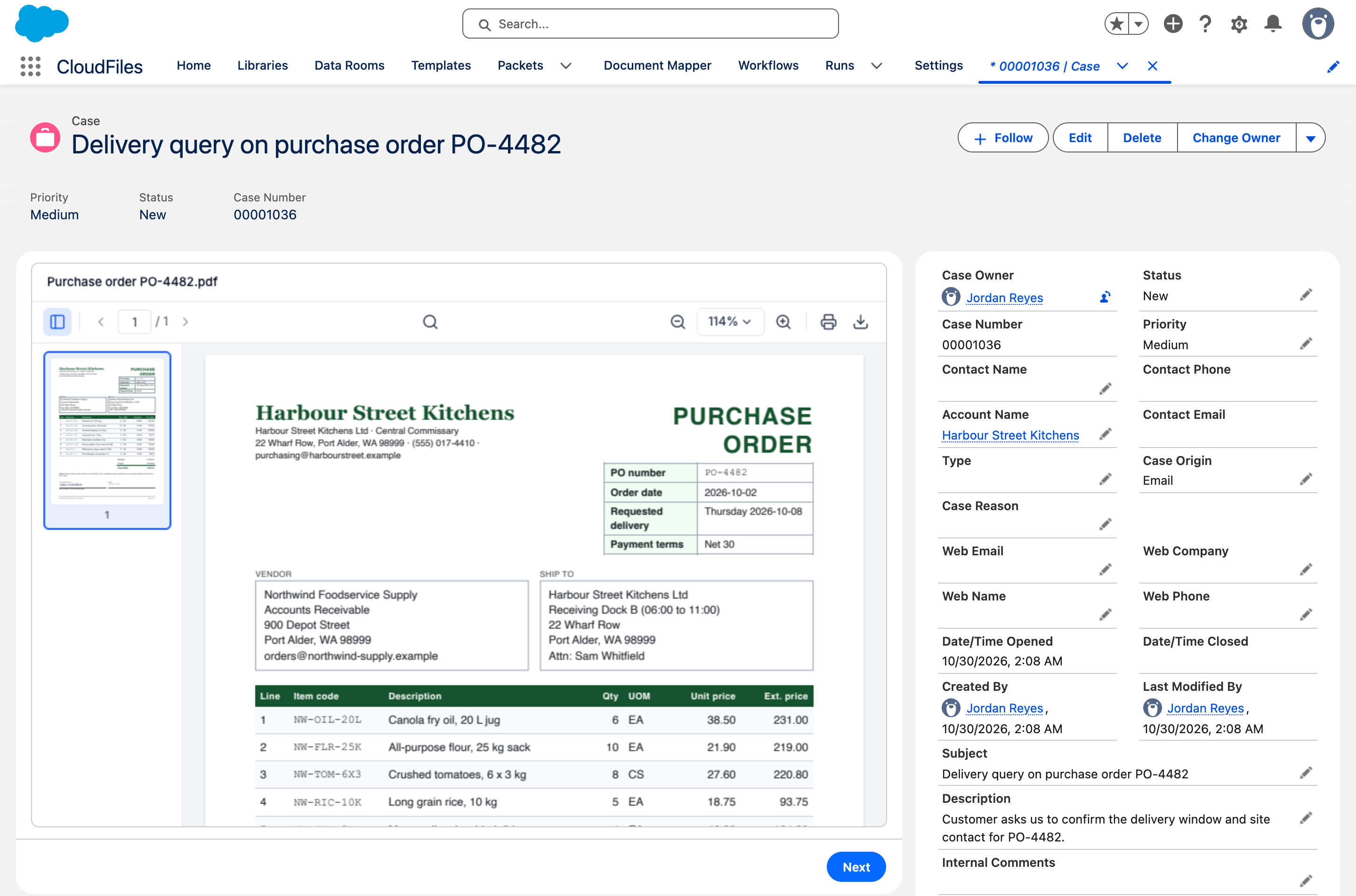Click the Delete button
The height and width of the screenshot is (896, 1356).
click(1142, 138)
